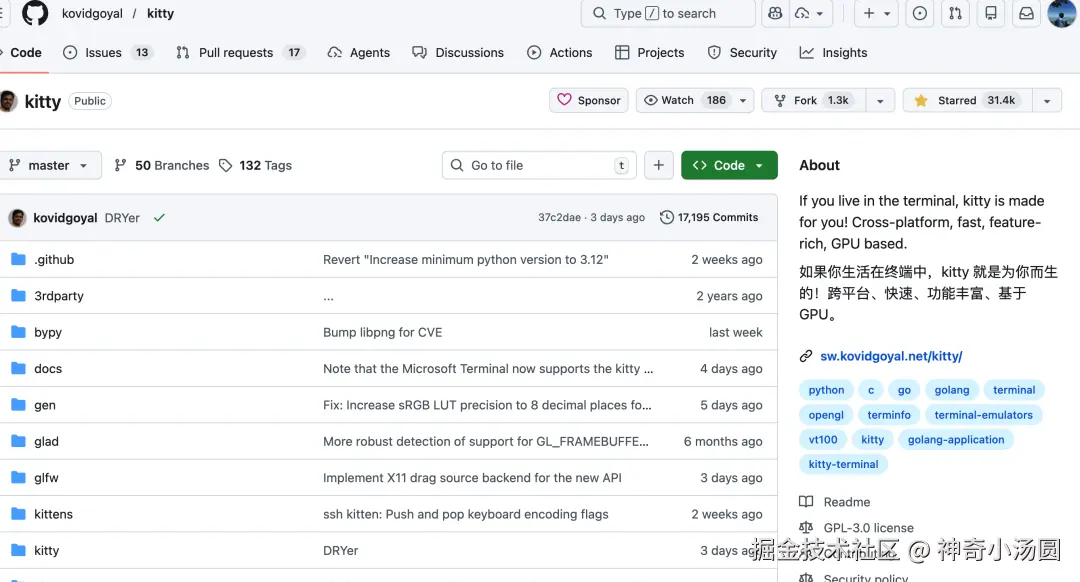Screen dimensions: 1080x582
Task: Open the 50 Branches link
Action: click(162, 165)
